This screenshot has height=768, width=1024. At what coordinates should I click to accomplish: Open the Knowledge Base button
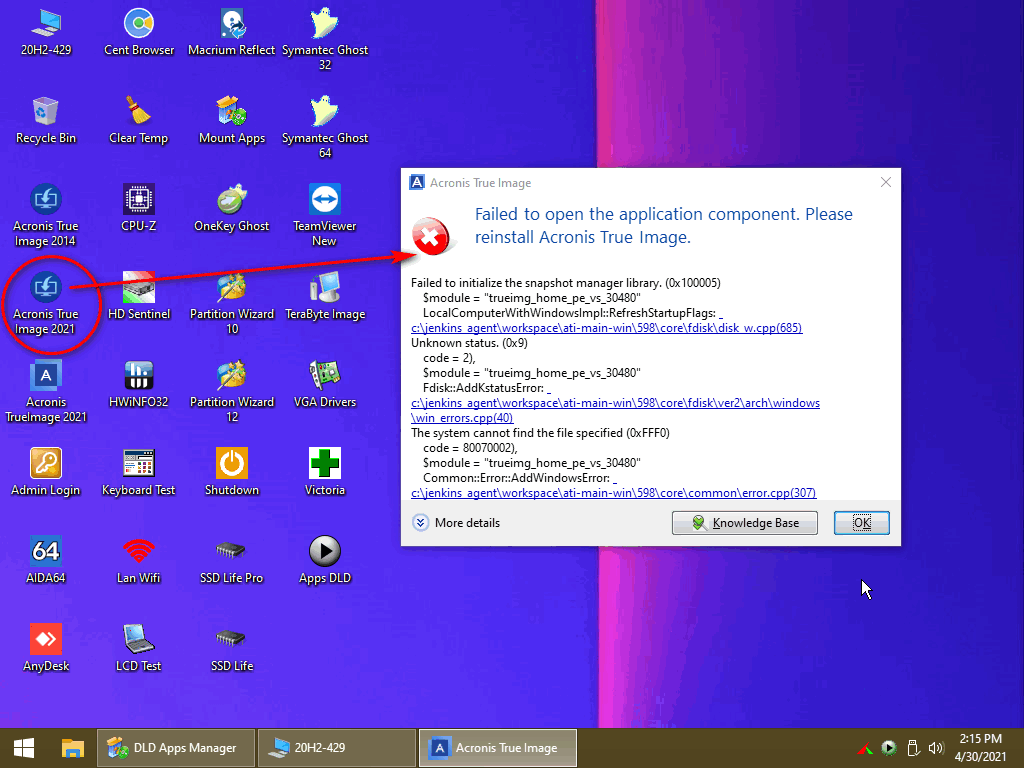[744, 523]
